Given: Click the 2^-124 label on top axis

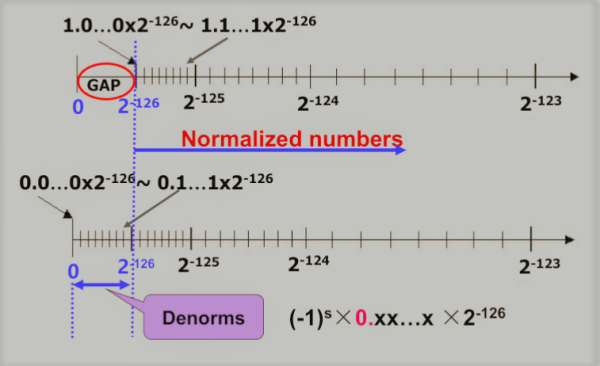Looking at the screenshot, I should coord(318,103).
